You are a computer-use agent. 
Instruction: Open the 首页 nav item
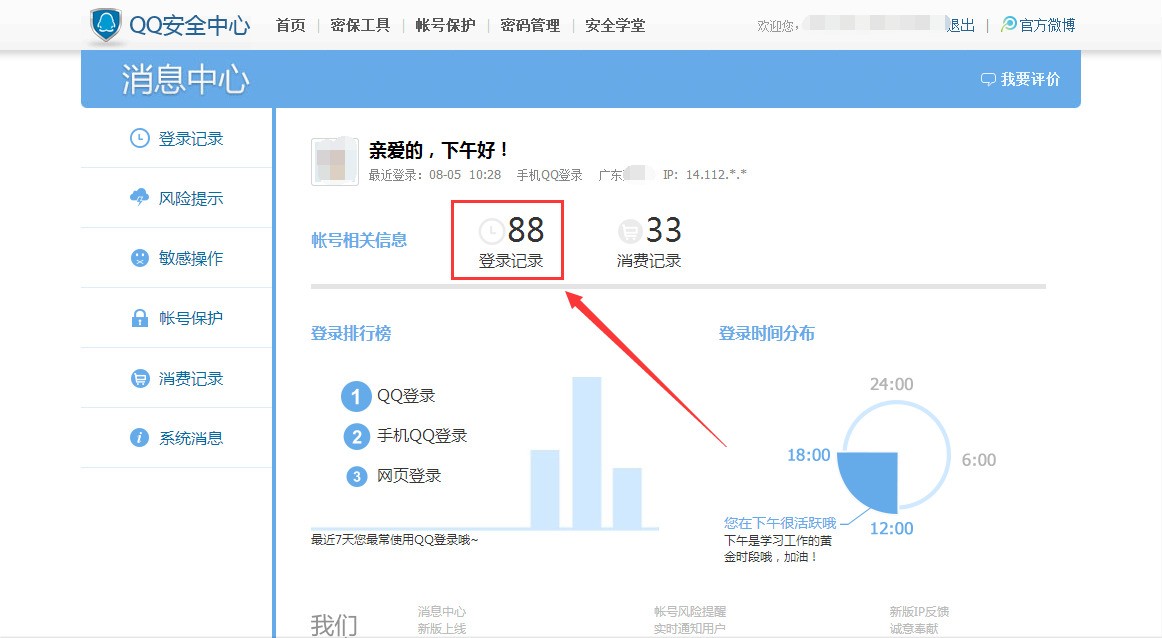pyautogui.click(x=290, y=26)
